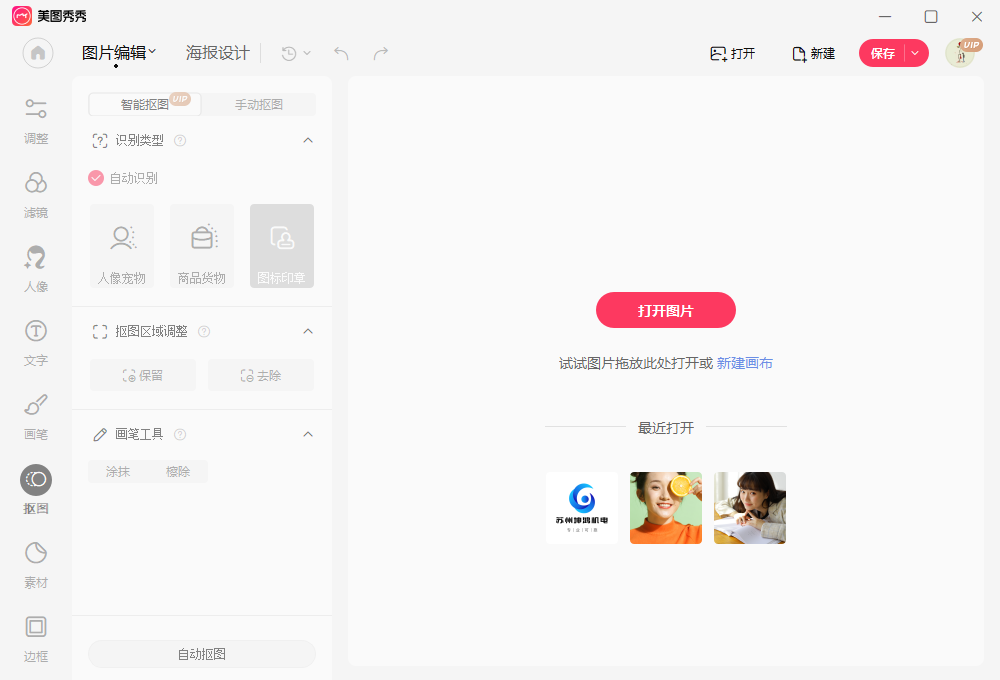Viewport: 1000px width, 680px height.
Task: Switch to the 手动抠图 tab
Action: [x=258, y=104]
